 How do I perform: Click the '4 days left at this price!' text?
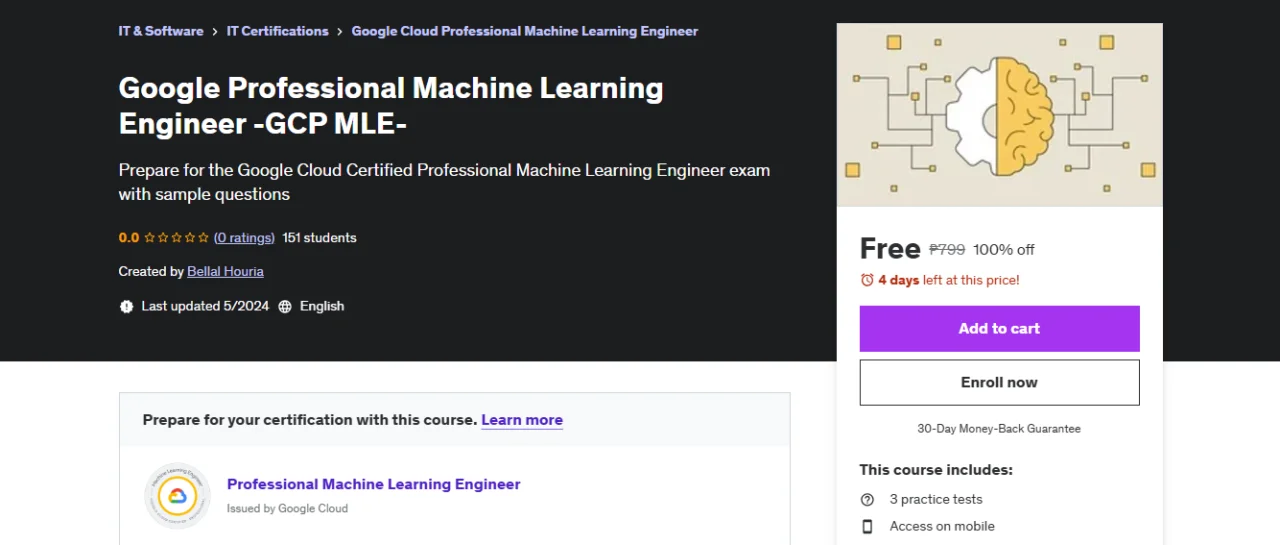(949, 280)
